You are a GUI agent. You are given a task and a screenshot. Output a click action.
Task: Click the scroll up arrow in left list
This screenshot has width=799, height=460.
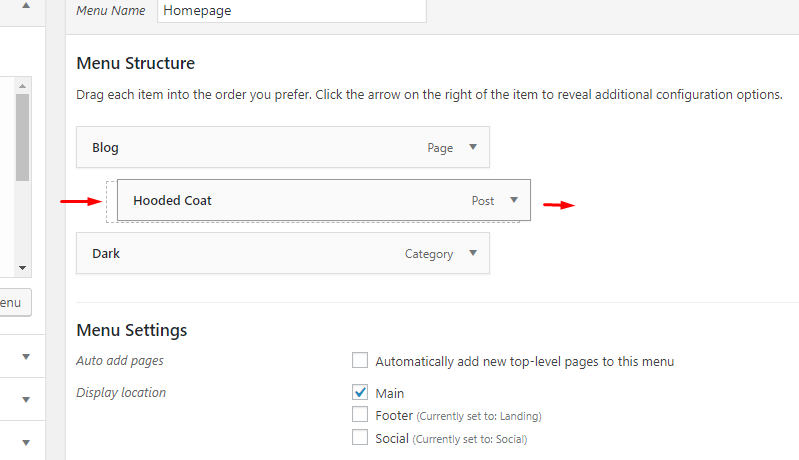(22, 86)
